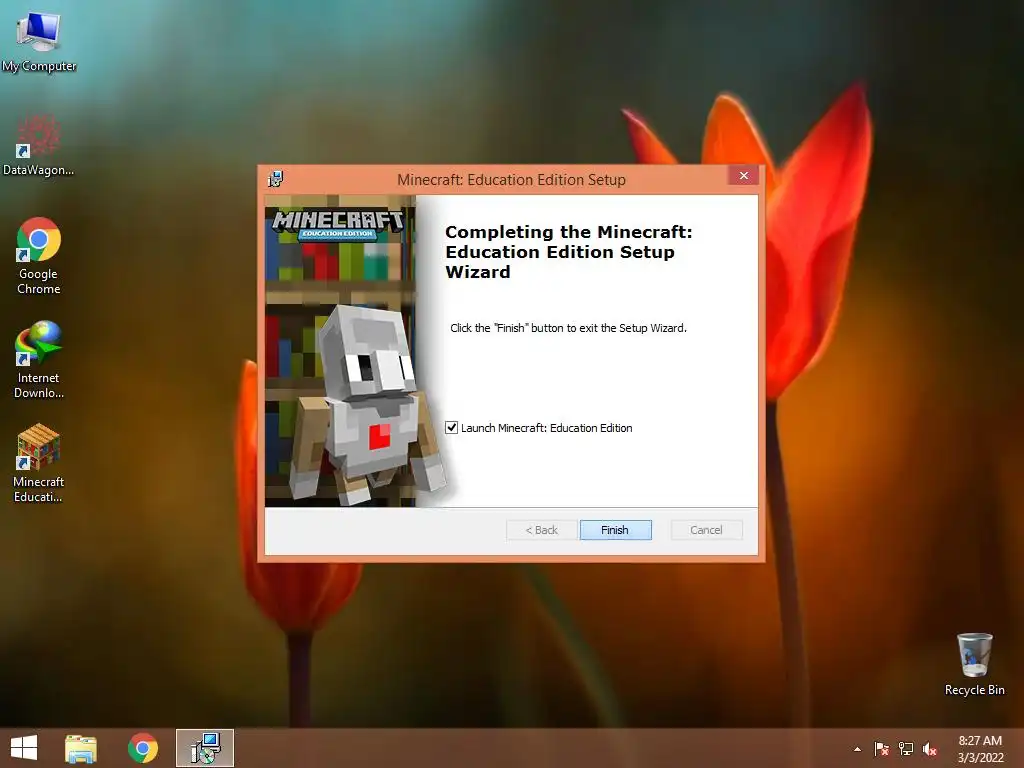Uncheck Launch Minecraft: Education Edition

point(451,428)
